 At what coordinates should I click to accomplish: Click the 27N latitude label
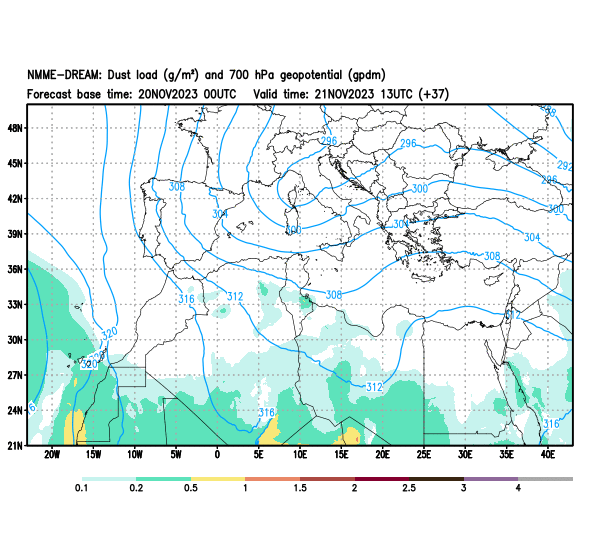(16, 375)
